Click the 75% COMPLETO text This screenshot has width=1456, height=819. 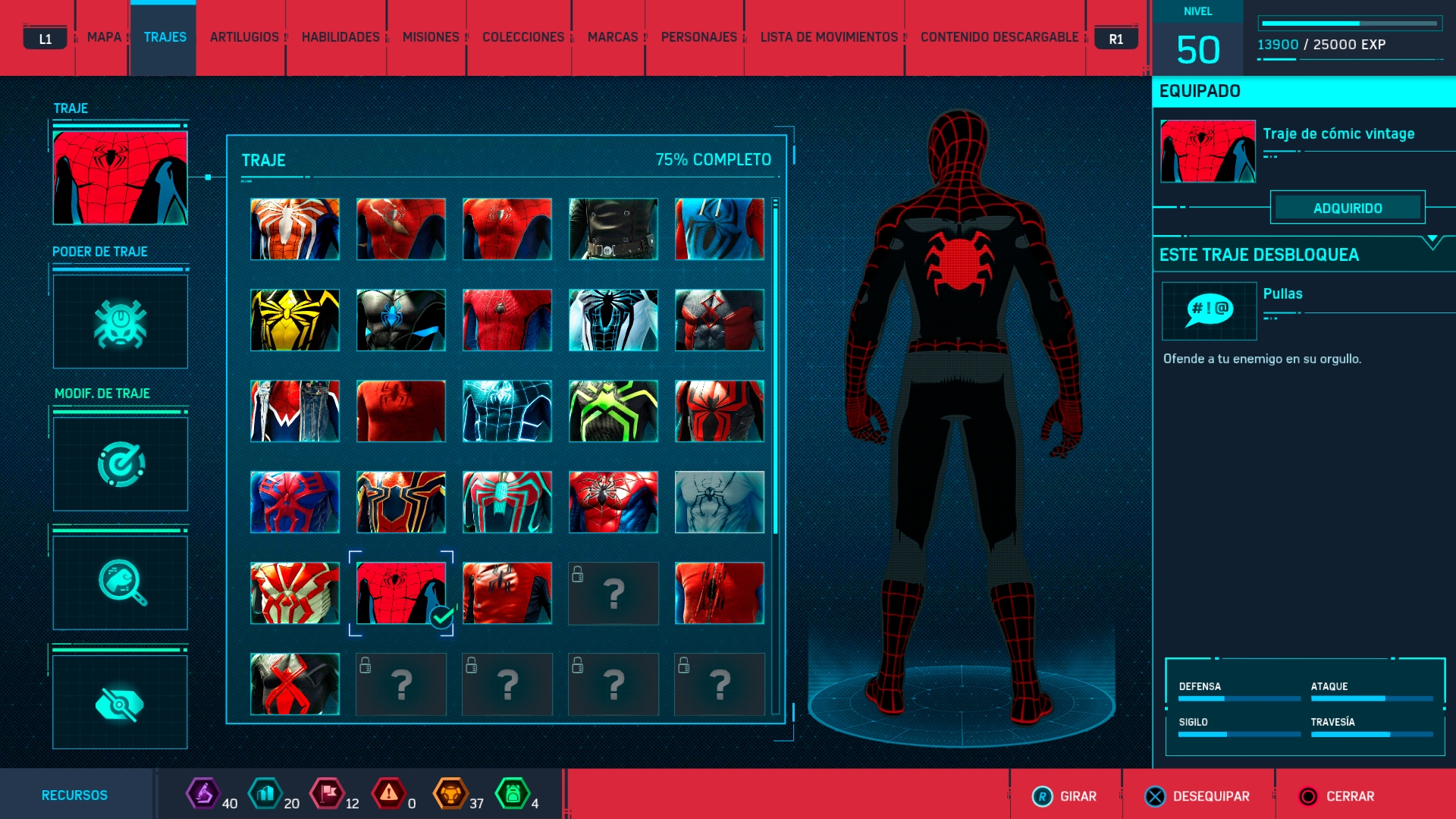click(713, 160)
